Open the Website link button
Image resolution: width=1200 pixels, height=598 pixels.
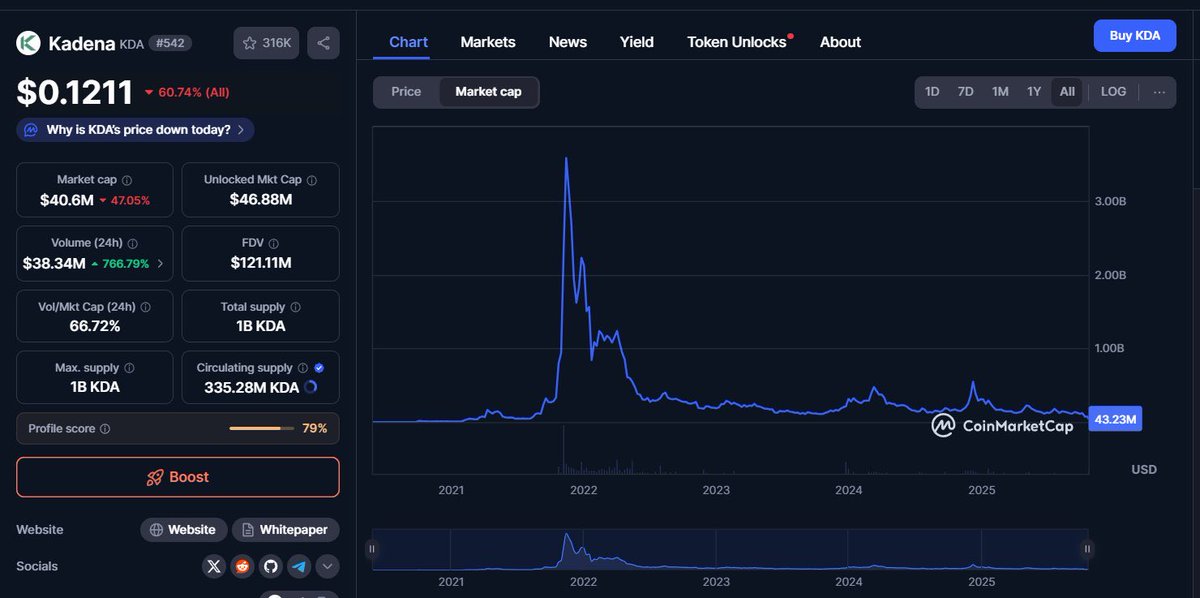coord(183,530)
